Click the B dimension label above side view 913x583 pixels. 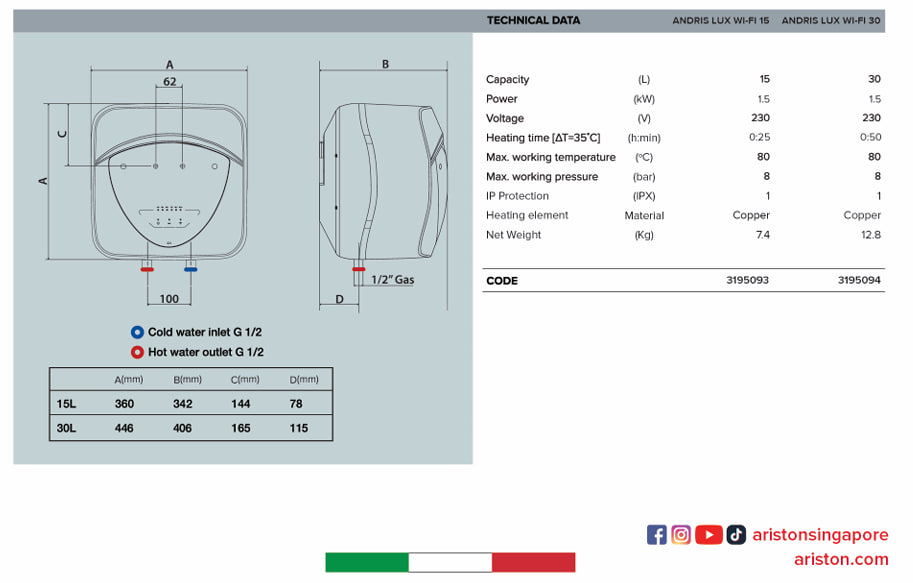tap(385, 65)
